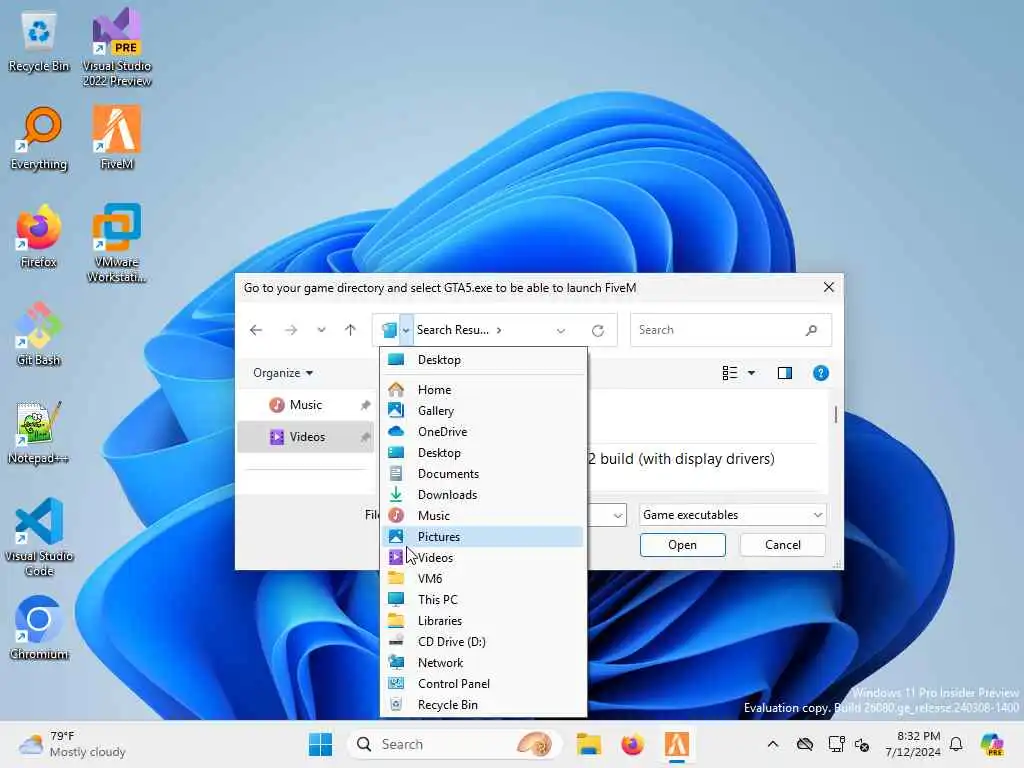Select Pictures in the location list
The image size is (1024, 768).
click(483, 537)
